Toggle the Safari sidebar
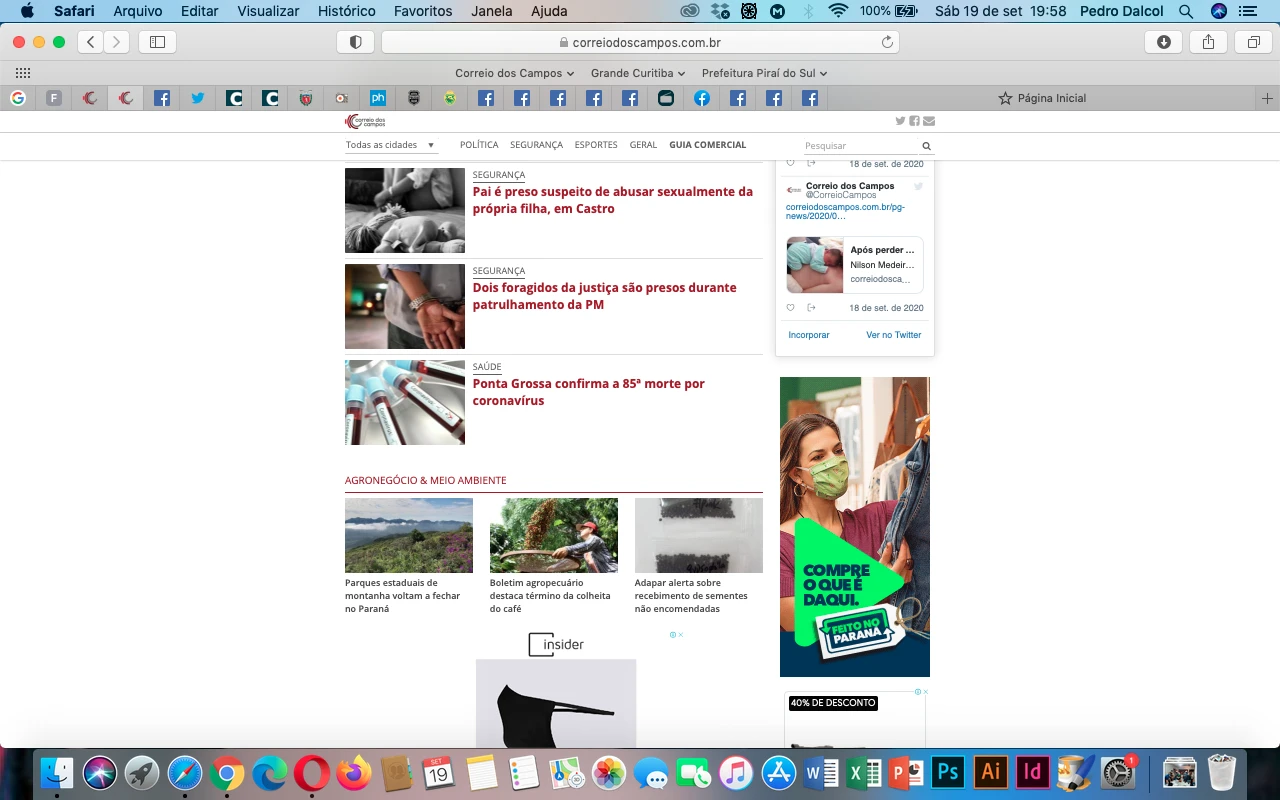The image size is (1280, 800). coord(157,42)
